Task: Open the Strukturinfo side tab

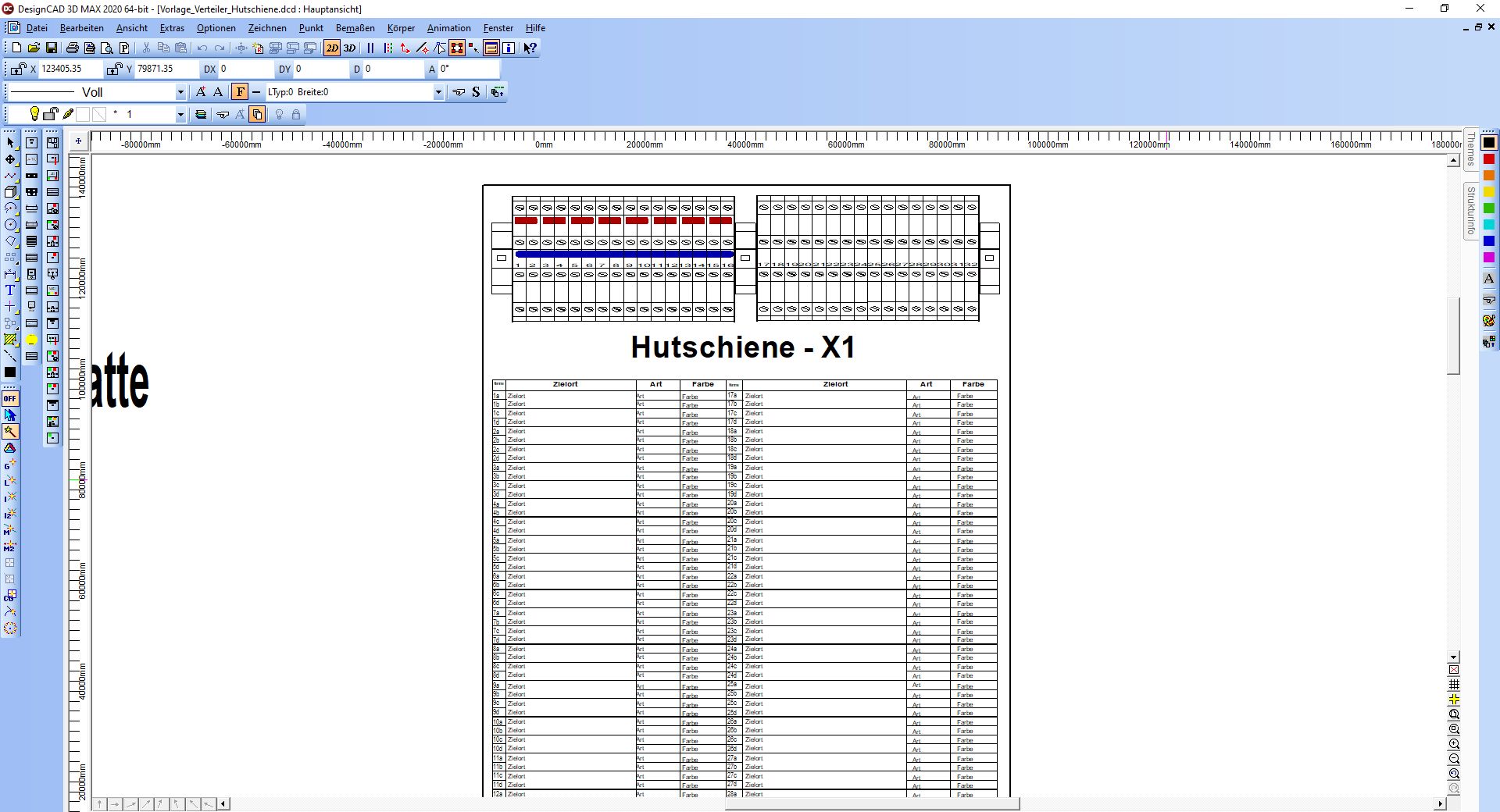Action: pyautogui.click(x=1471, y=210)
